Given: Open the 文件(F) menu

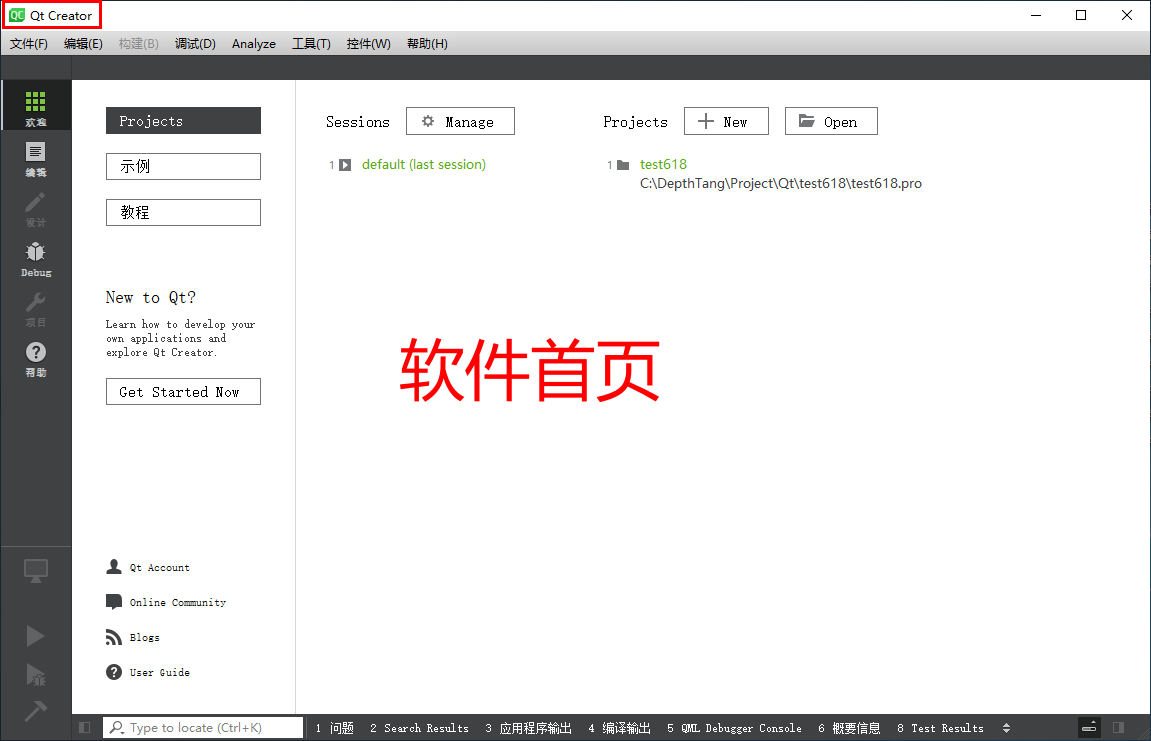Looking at the screenshot, I should [x=29, y=43].
